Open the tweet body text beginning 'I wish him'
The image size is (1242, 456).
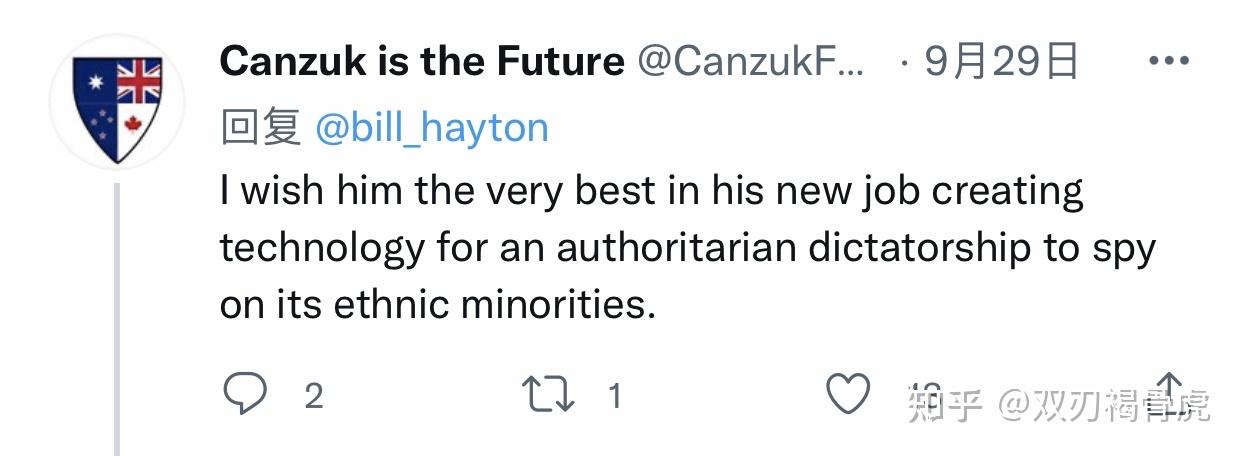[x=687, y=247]
